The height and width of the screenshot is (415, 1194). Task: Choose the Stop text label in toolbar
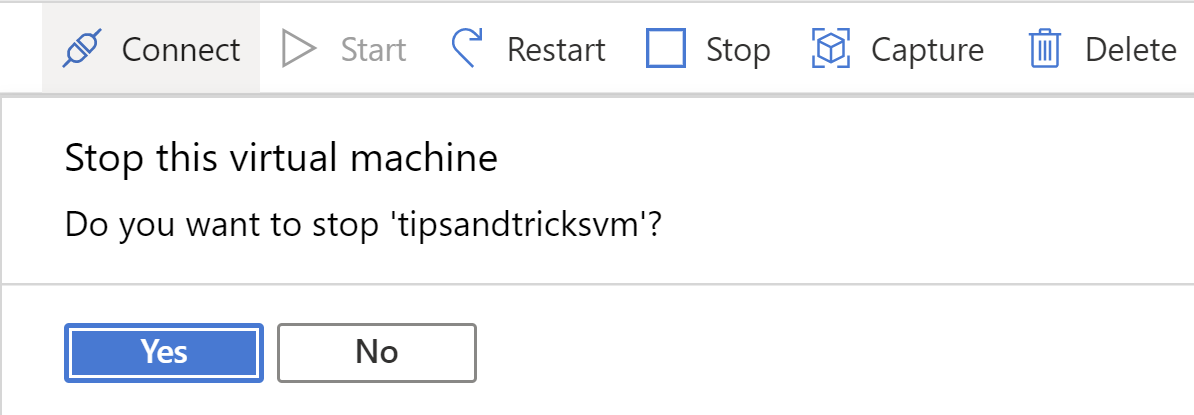(x=738, y=50)
